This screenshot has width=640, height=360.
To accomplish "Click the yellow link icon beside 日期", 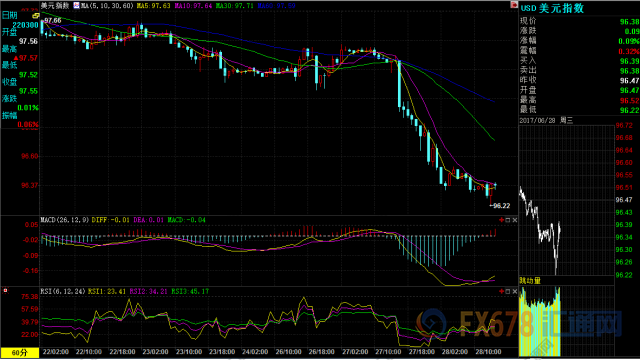I will click(x=36, y=16).
